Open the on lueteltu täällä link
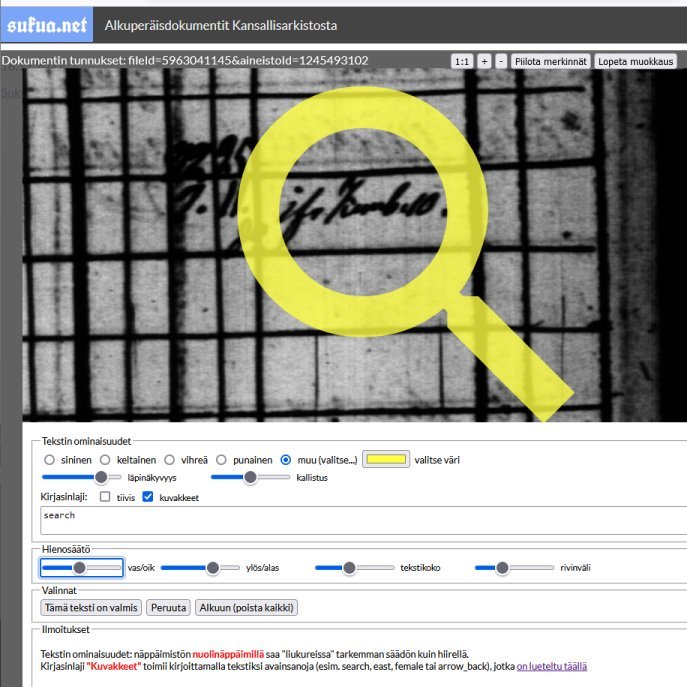 click(x=552, y=666)
